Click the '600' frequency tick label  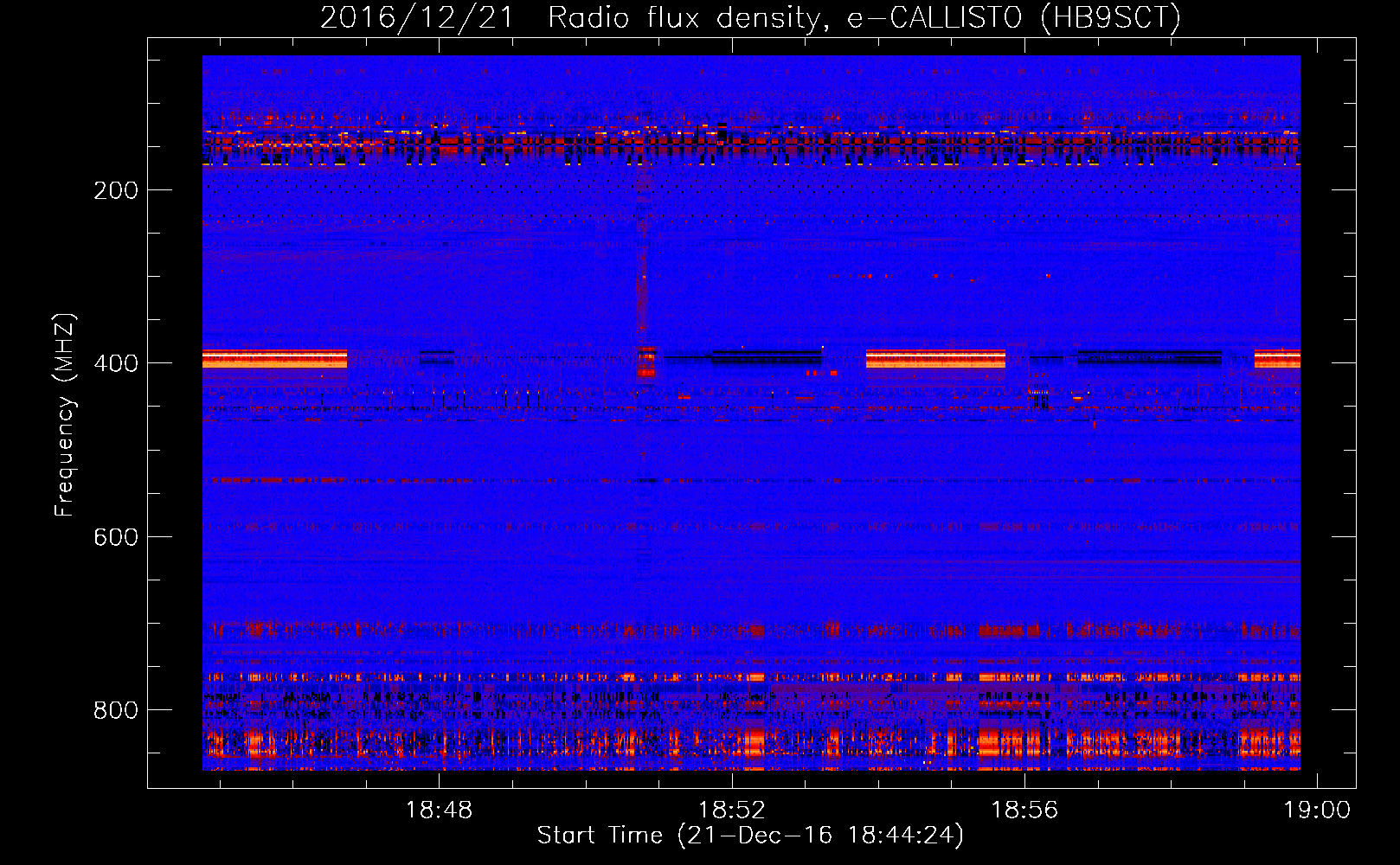pyautogui.click(x=116, y=537)
